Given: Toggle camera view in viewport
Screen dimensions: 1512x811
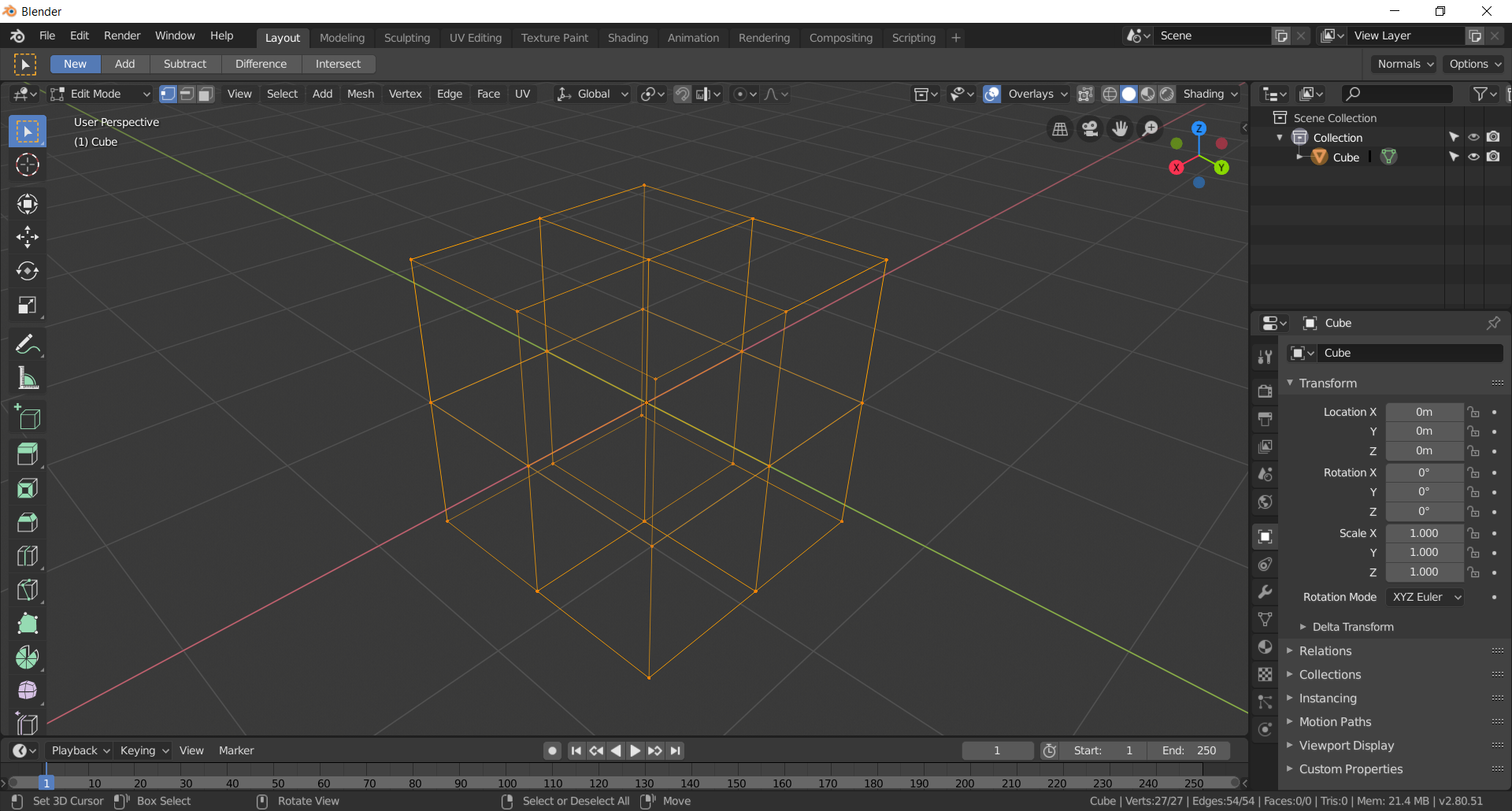Looking at the screenshot, I should pyautogui.click(x=1090, y=128).
